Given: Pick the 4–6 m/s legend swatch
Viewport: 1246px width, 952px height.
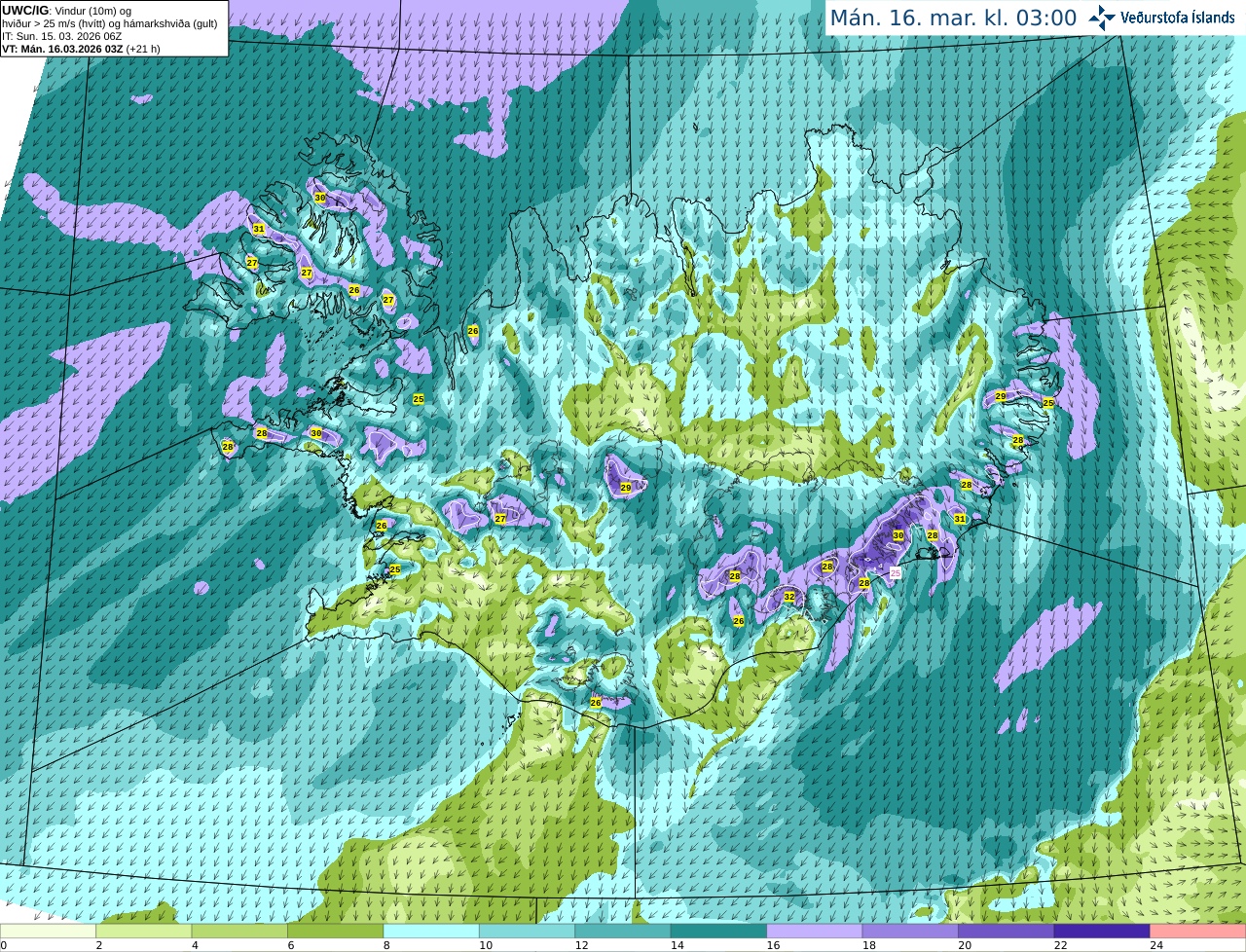Looking at the screenshot, I should point(239,931).
